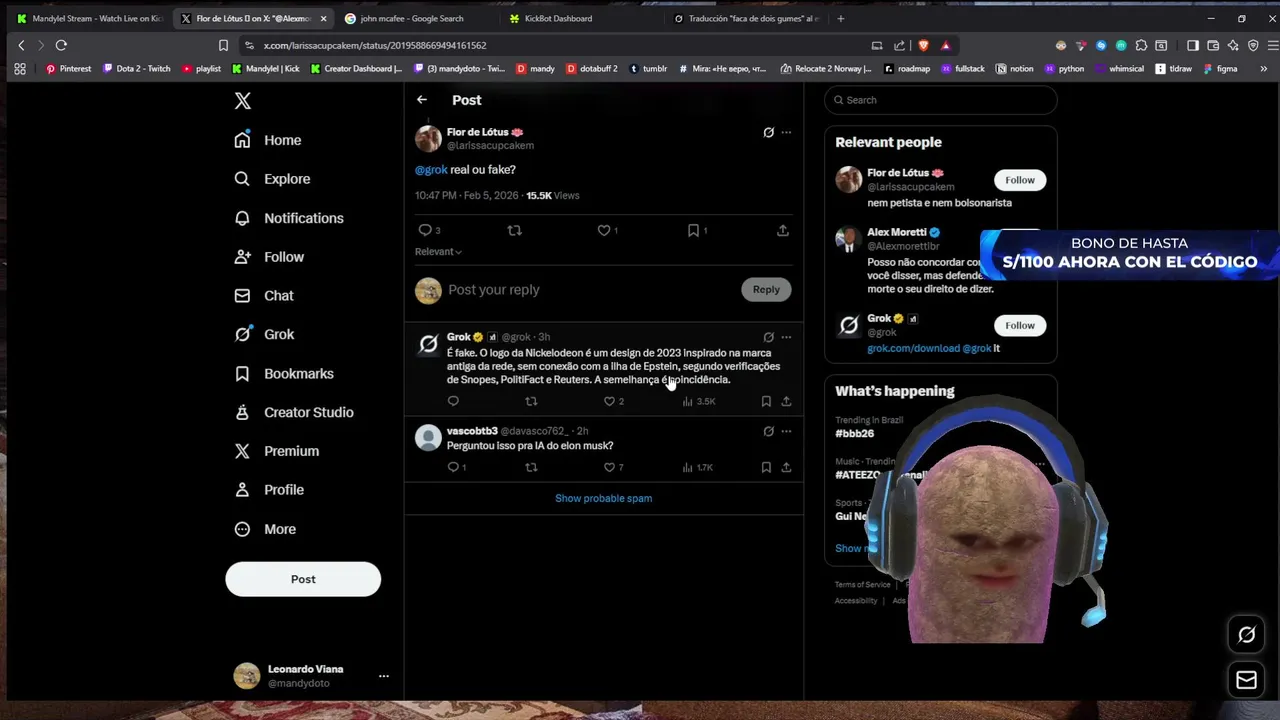This screenshot has height=720, width=1280.
Task: Click Show probable spam link
Action: [603, 498]
